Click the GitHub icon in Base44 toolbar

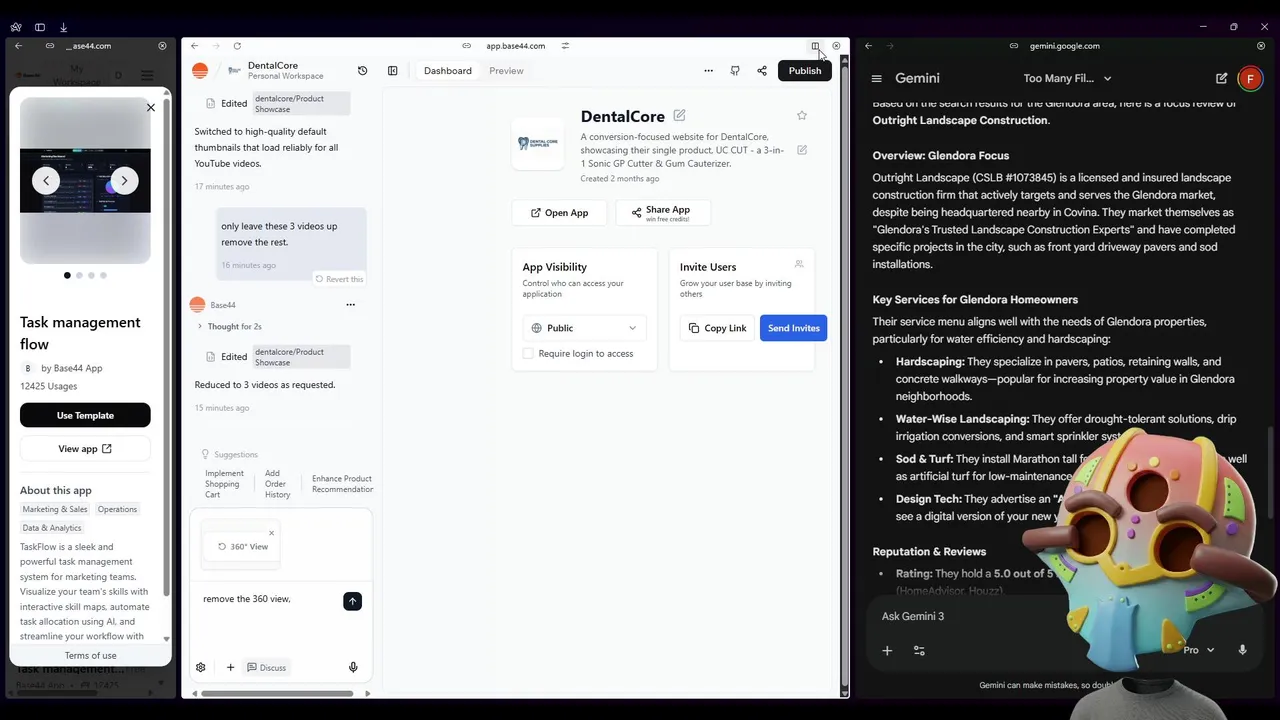735,71
